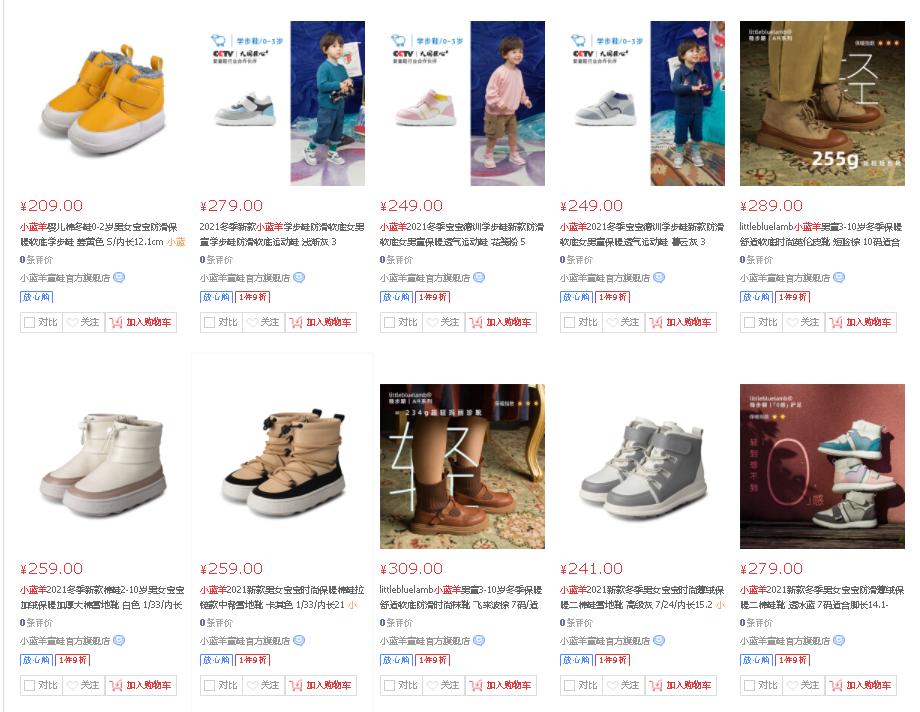Image resolution: width=920 pixels, height=712 pixels.
Task: Open the store name link under the ¥289.00 boot
Action: (784, 278)
